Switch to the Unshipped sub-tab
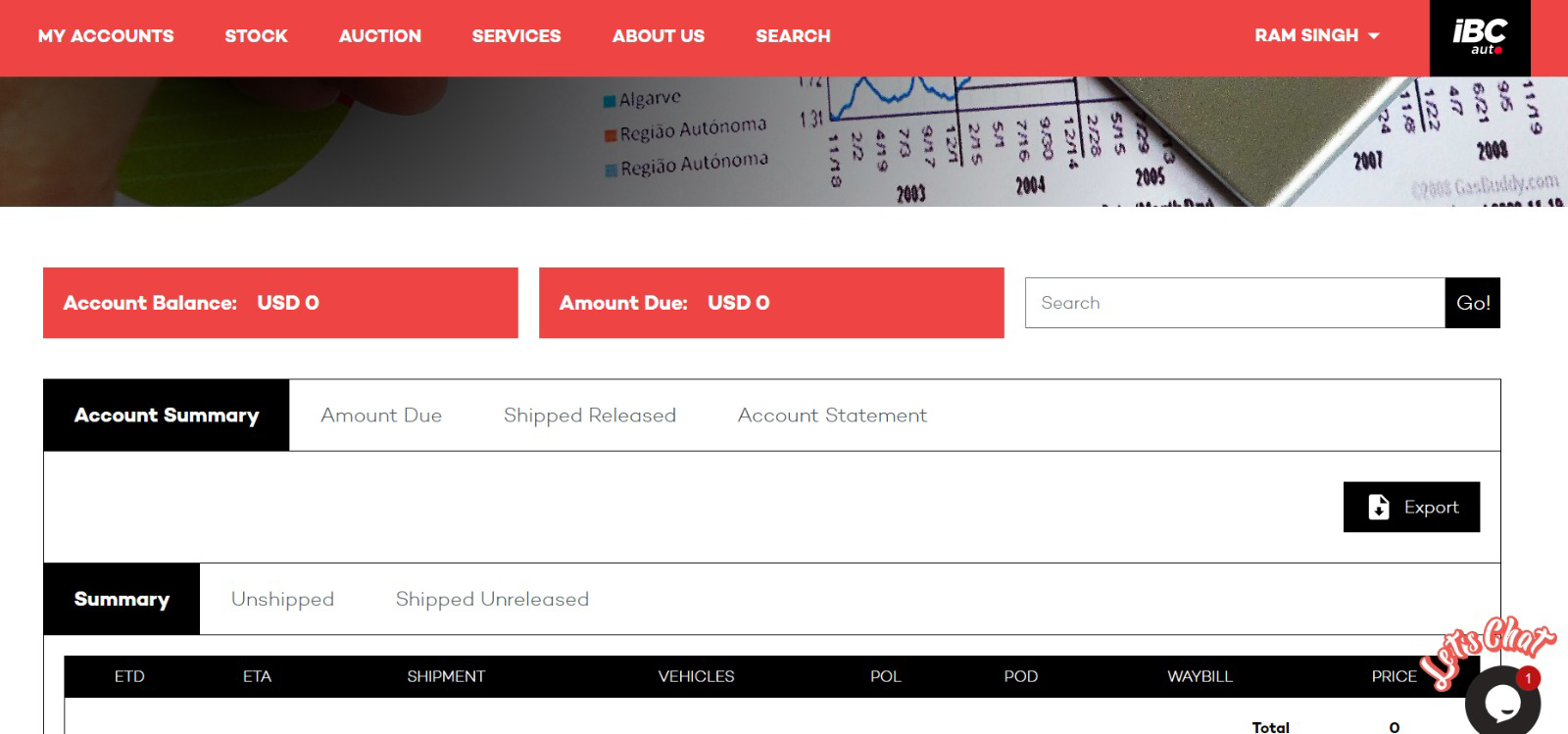The image size is (1568, 734). (282, 599)
